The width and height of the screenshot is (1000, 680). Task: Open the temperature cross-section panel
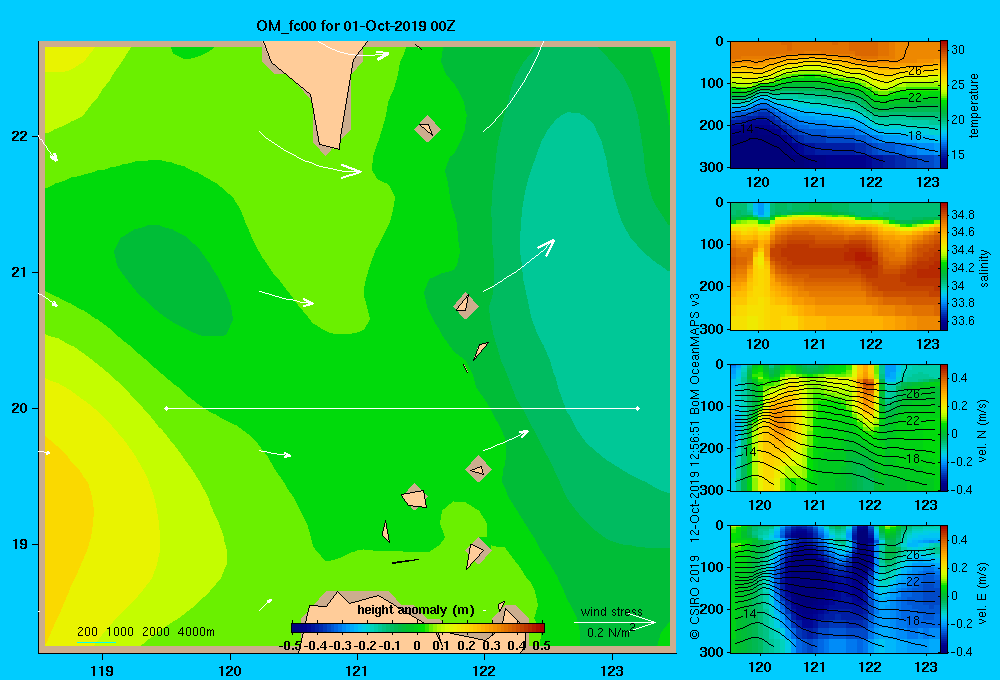coord(834,105)
